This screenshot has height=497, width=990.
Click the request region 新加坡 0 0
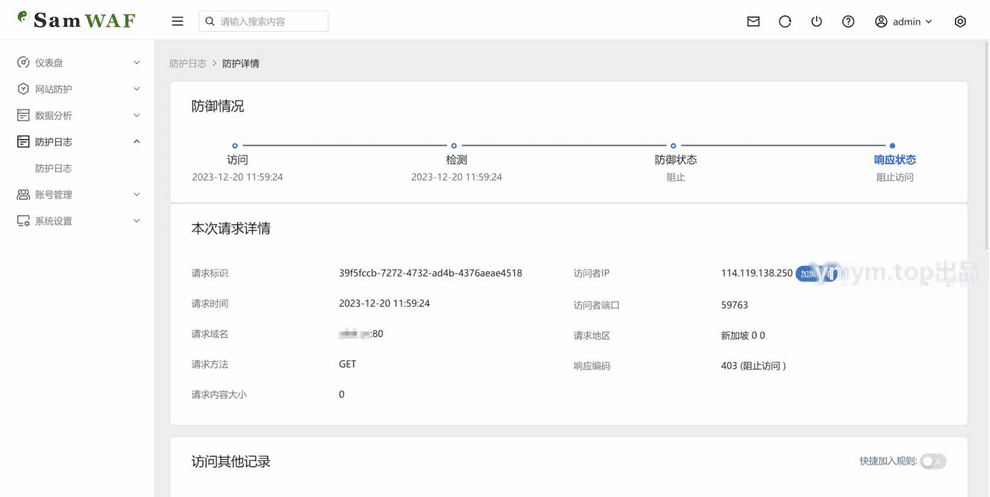coord(743,335)
